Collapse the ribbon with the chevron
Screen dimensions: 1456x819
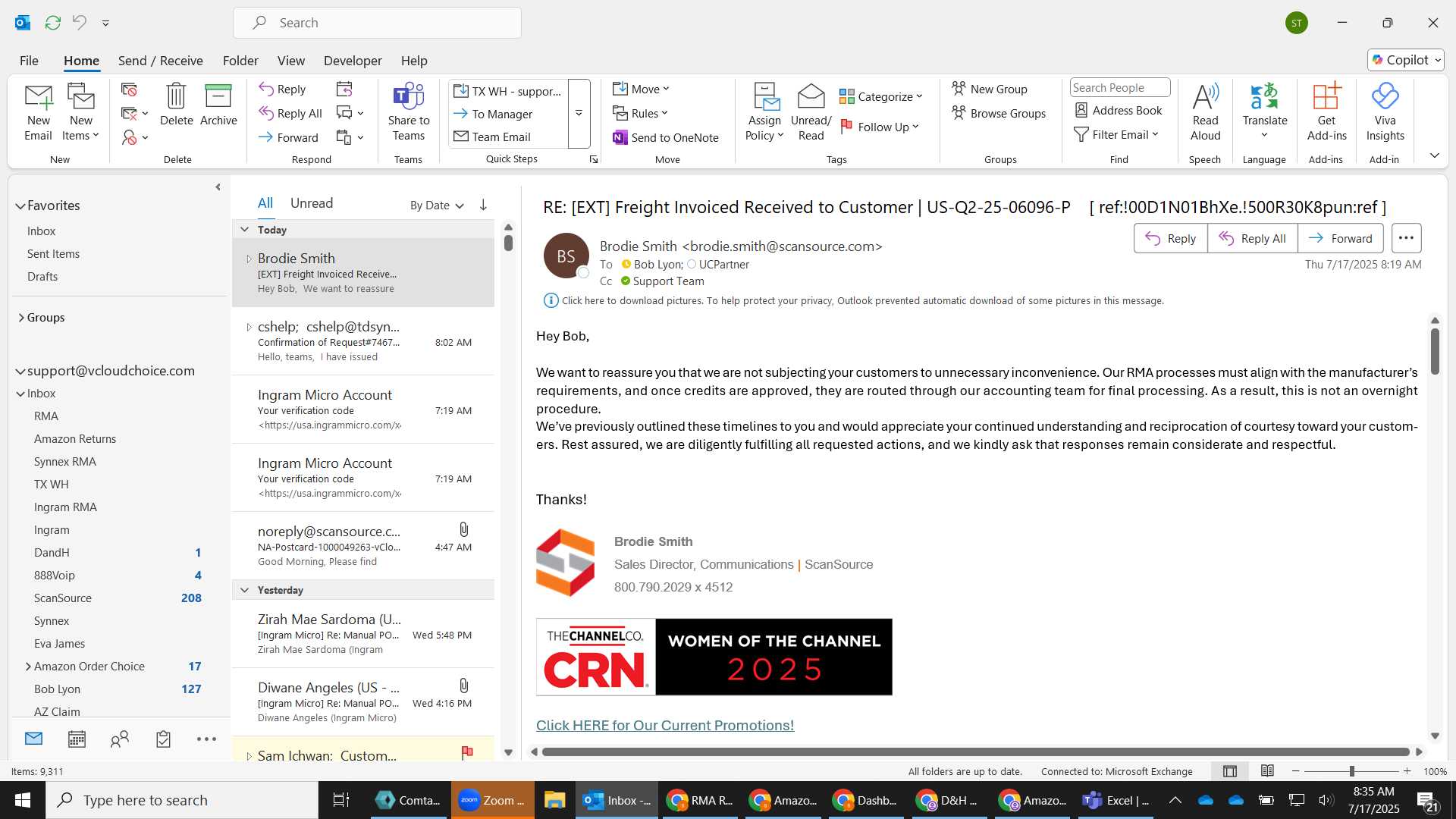[1434, 155]
